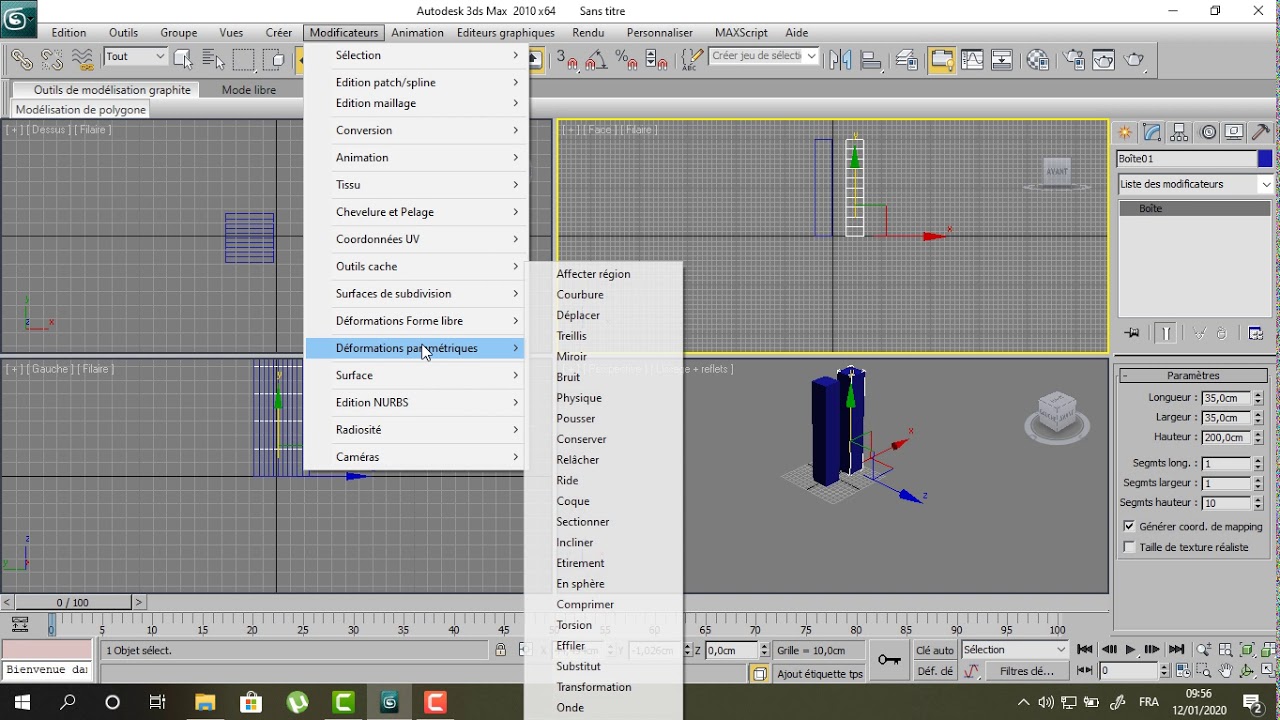
Task: Open the Display panel icon
Action: pos(1234,132)
